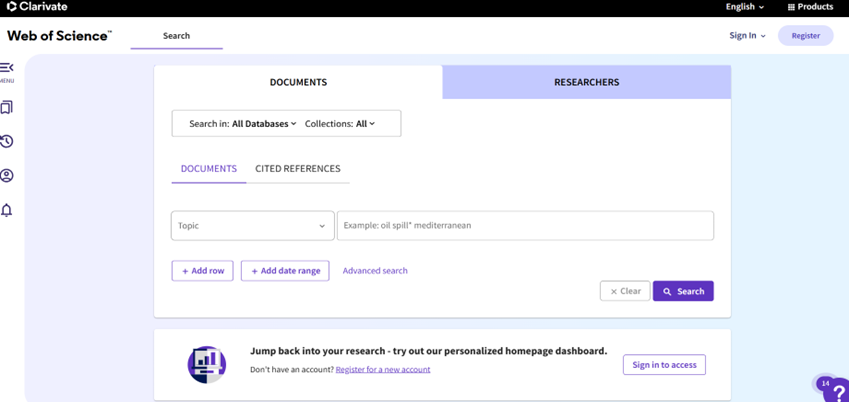The image size is (849, 402).
Task: Focus the topic search input field
Action: tap(525, 225)
